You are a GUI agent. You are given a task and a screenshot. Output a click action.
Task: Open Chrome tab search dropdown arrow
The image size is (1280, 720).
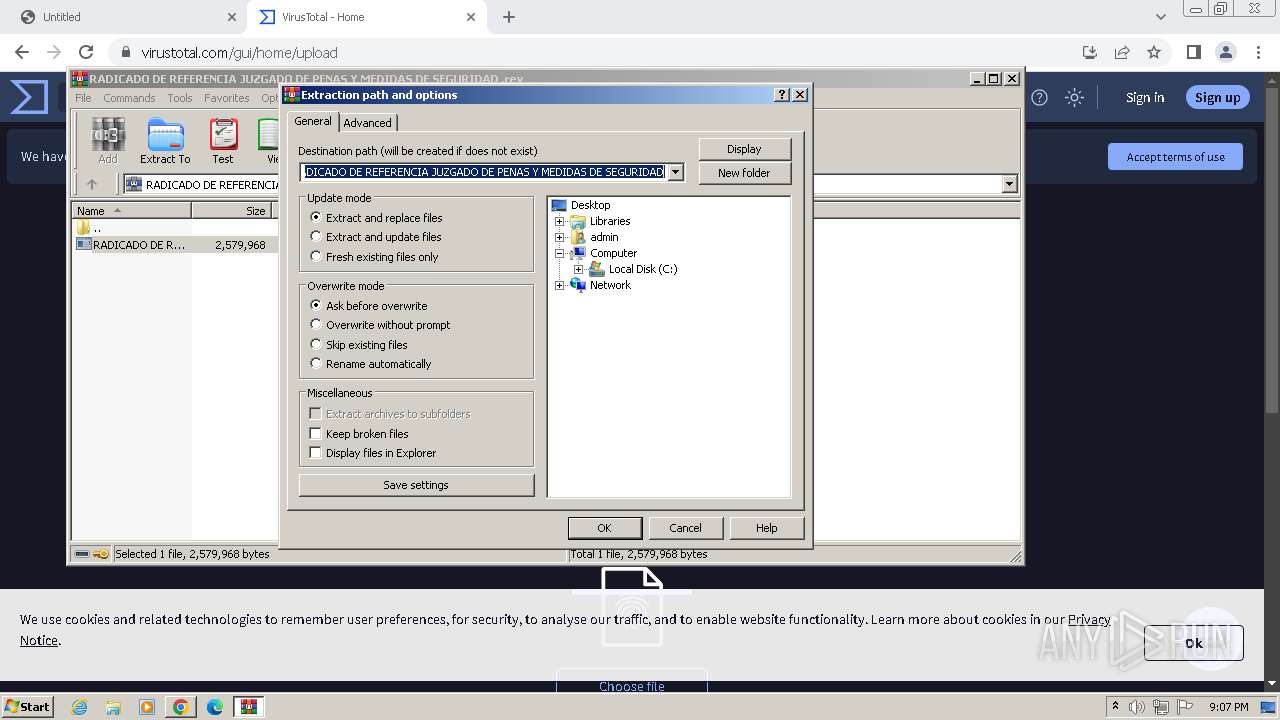point(1160,17)
